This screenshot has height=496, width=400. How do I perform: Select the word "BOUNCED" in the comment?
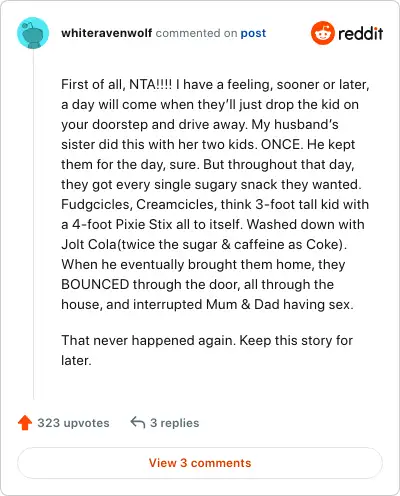coord(95,284)
